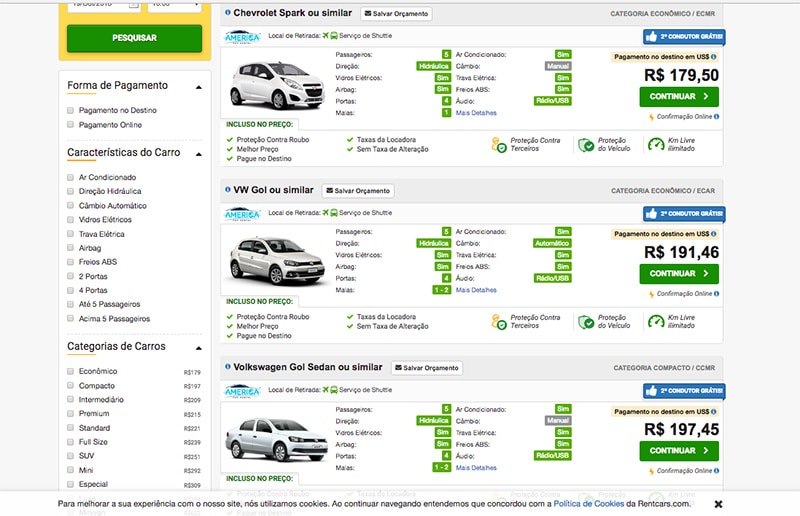Click America logo on VW Gol card
The image size is (800, 516).
pyautogui.click(x=242, y=214)
